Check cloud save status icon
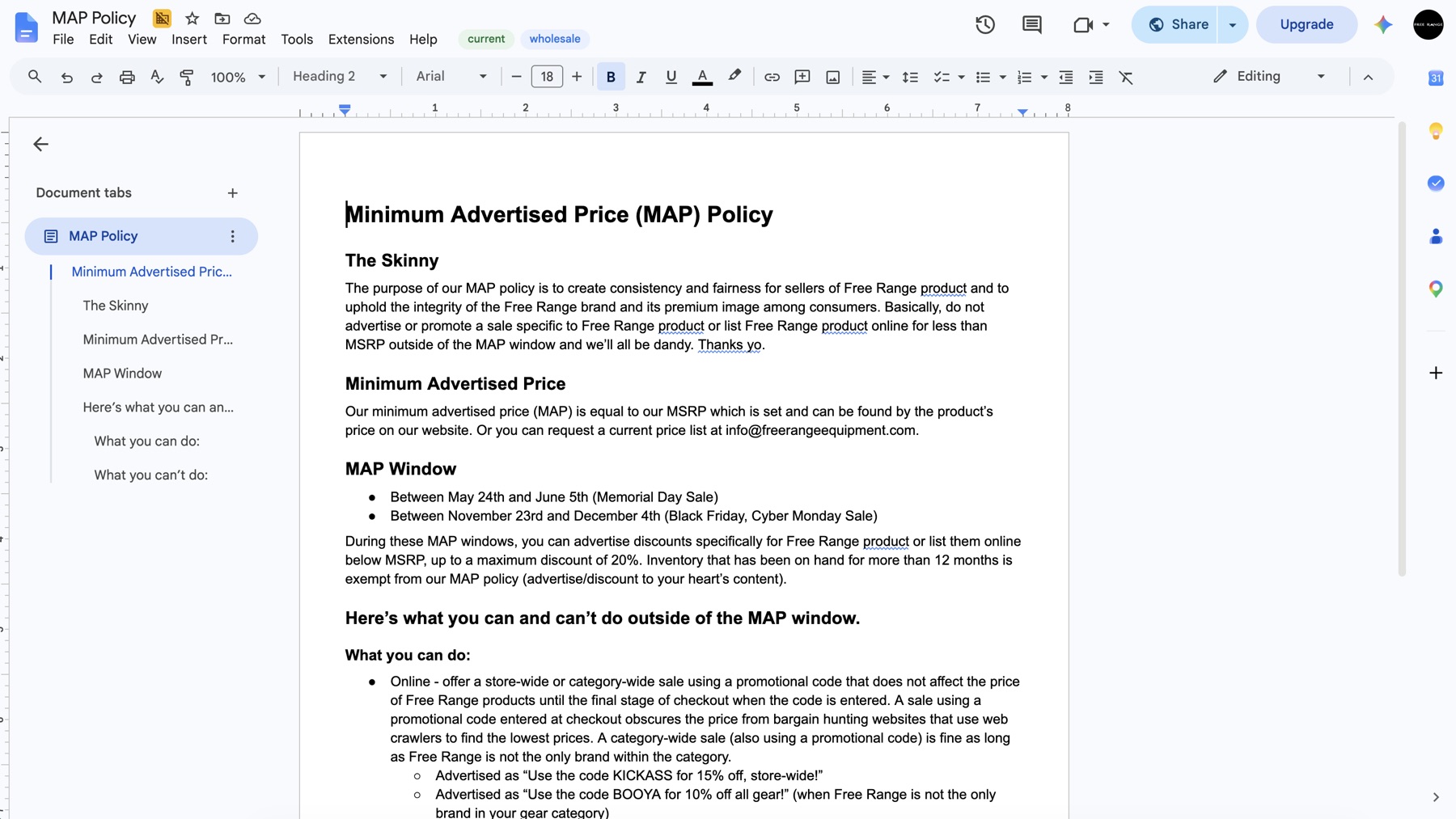The width and height of the screenshot is (1456, 819). point(252,19)
